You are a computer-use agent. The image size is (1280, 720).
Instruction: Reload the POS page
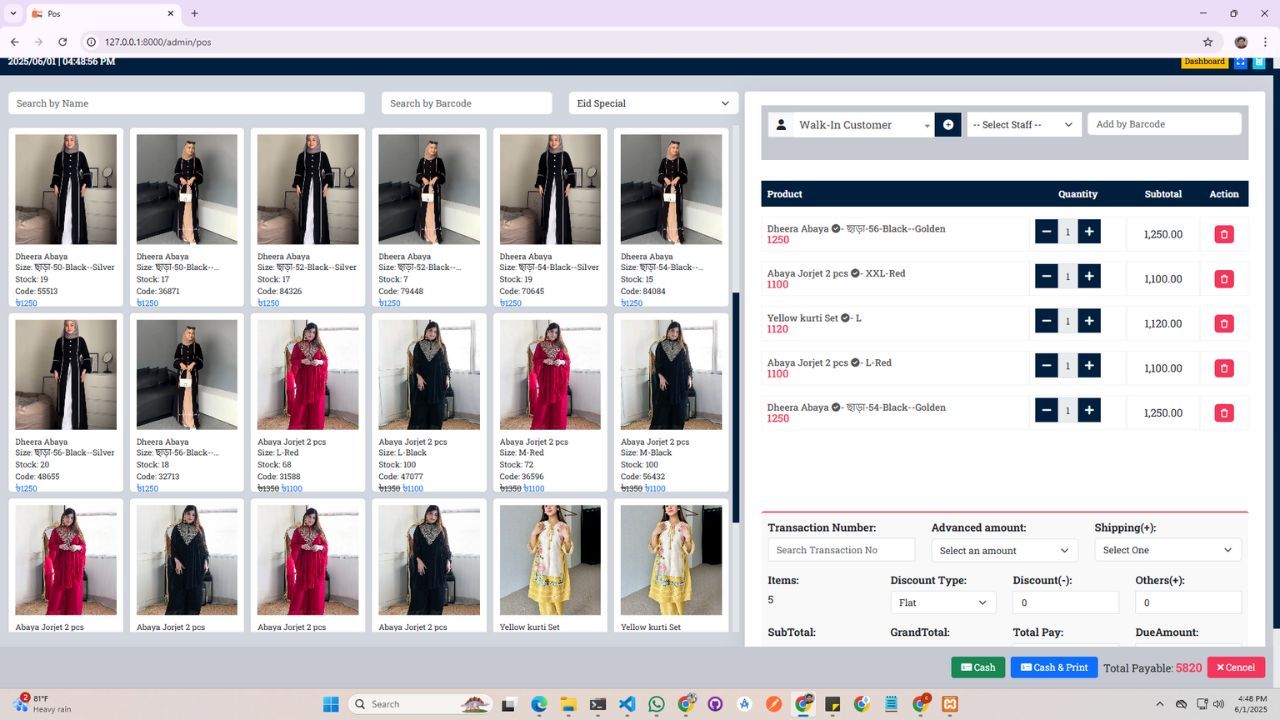(x=62, y=42)
